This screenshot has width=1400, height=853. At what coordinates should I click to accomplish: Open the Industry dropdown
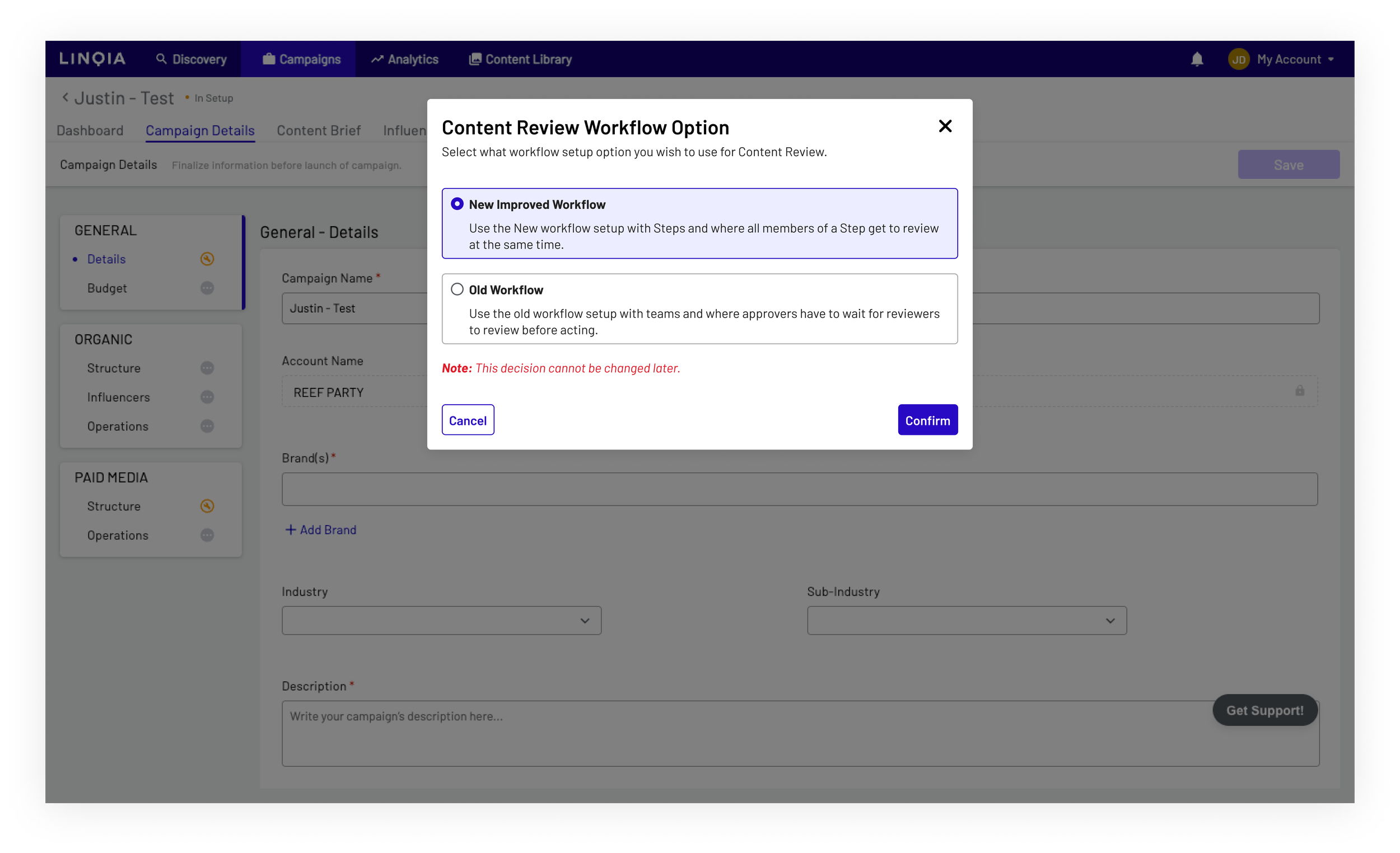(x=441, y=621)
